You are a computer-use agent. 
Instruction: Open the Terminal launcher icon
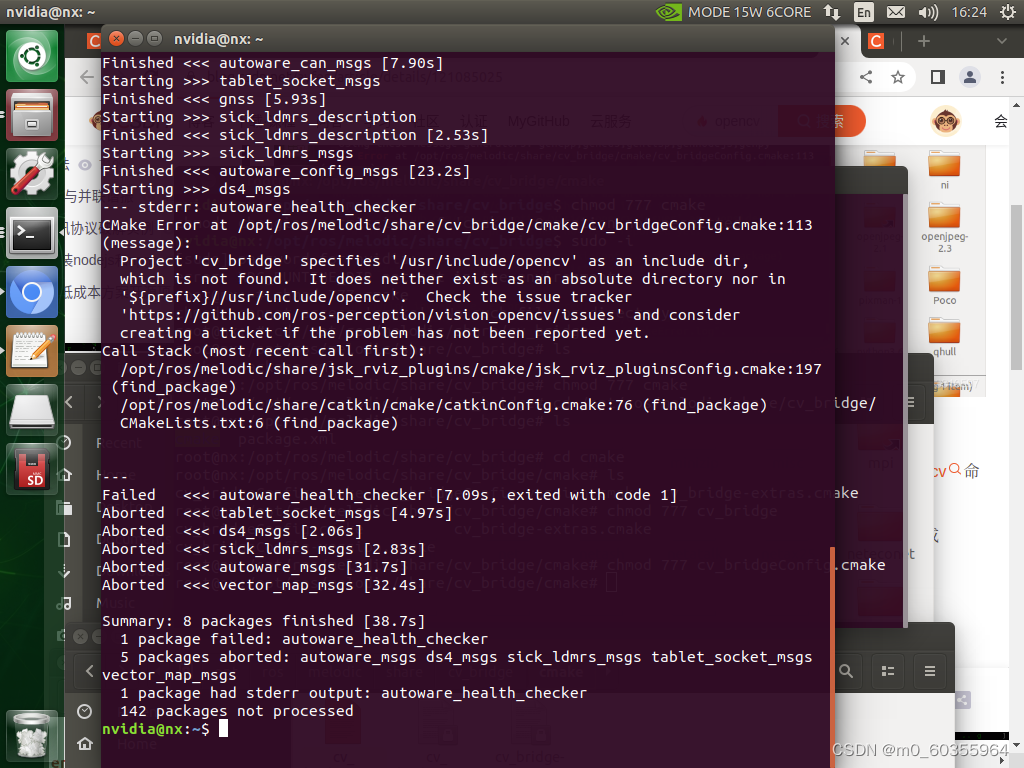coord(31,232)
